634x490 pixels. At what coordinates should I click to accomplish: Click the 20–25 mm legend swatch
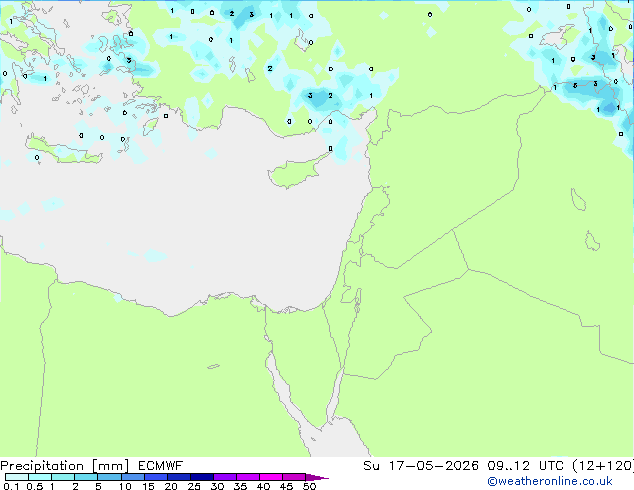pos(178,477)
